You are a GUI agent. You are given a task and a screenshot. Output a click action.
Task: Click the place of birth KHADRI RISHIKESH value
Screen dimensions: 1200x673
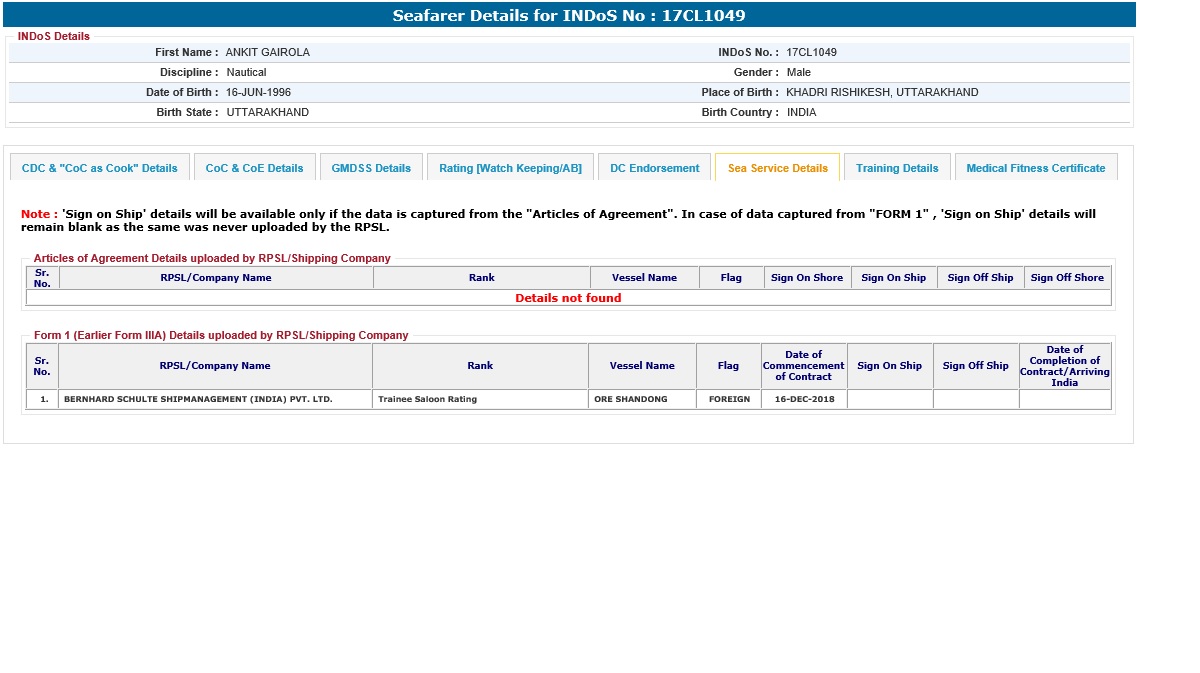tap(882, 92)
